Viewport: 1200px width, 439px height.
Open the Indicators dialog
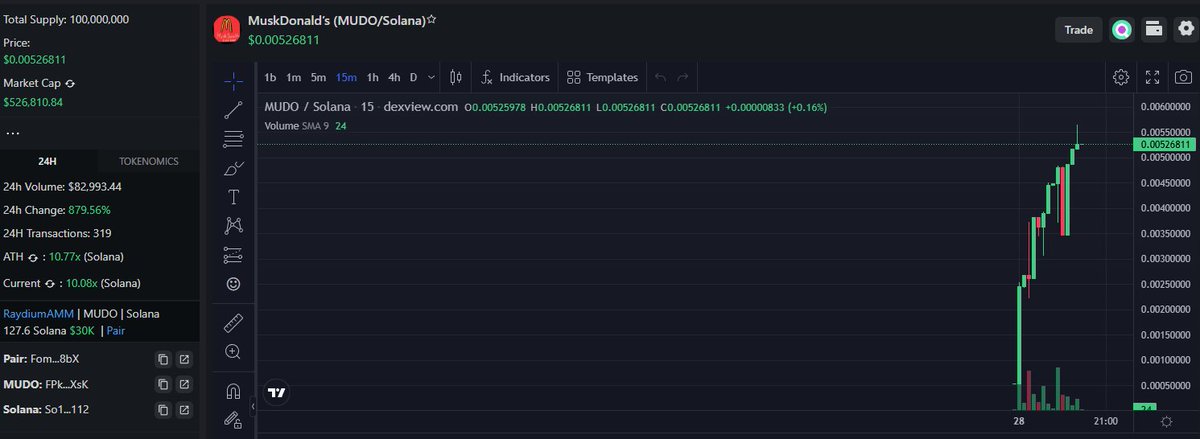515,77
